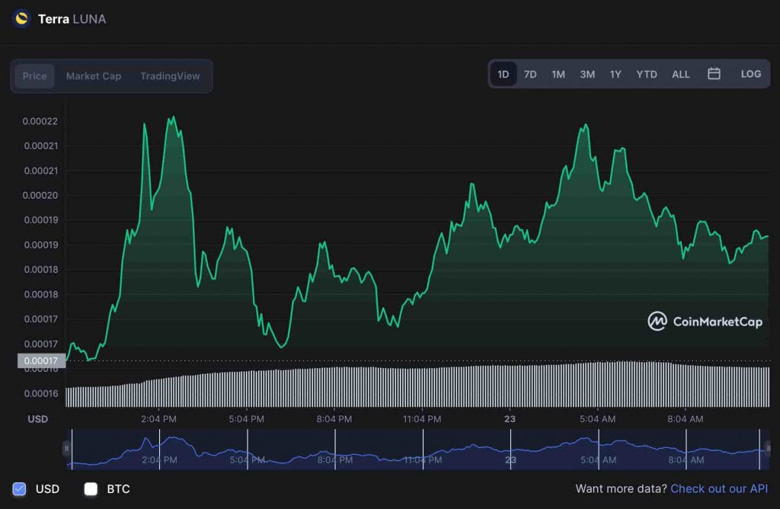
Task: Open the calendar date picker icon
Action: (x=714, y=74)
